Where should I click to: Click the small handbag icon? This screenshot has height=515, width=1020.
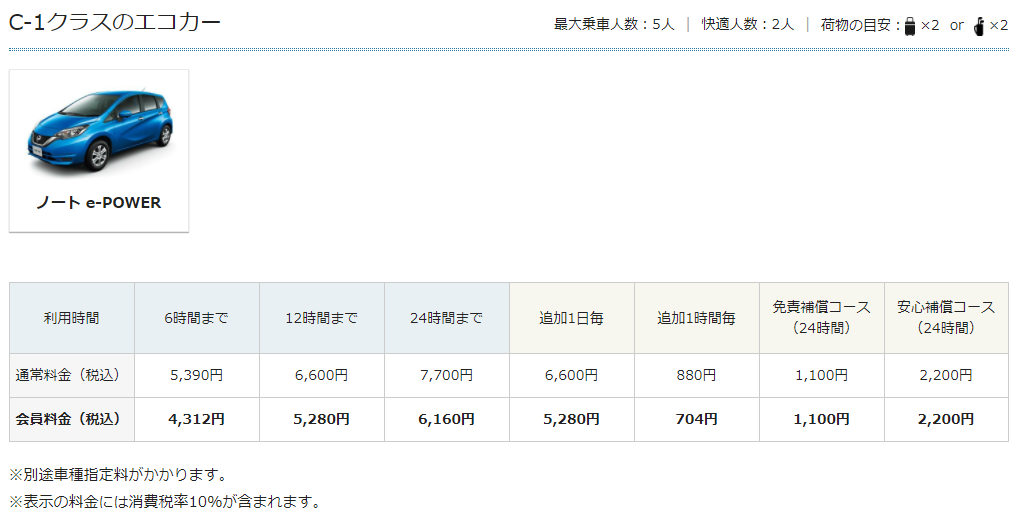point(979,25)
